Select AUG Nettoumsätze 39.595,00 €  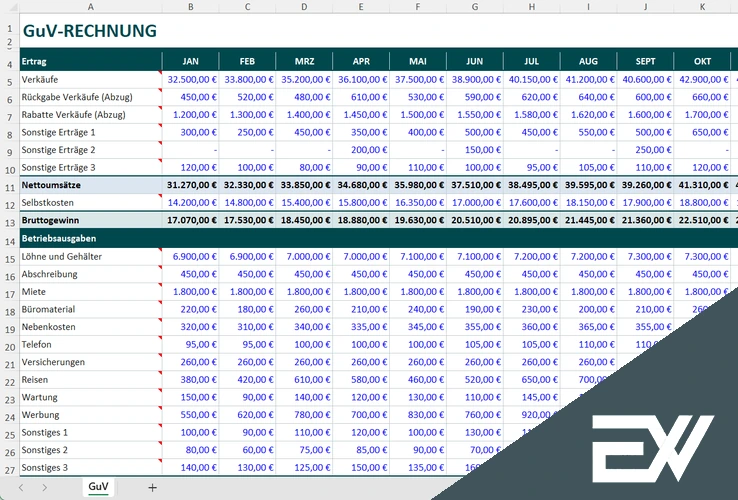[588, 185]
